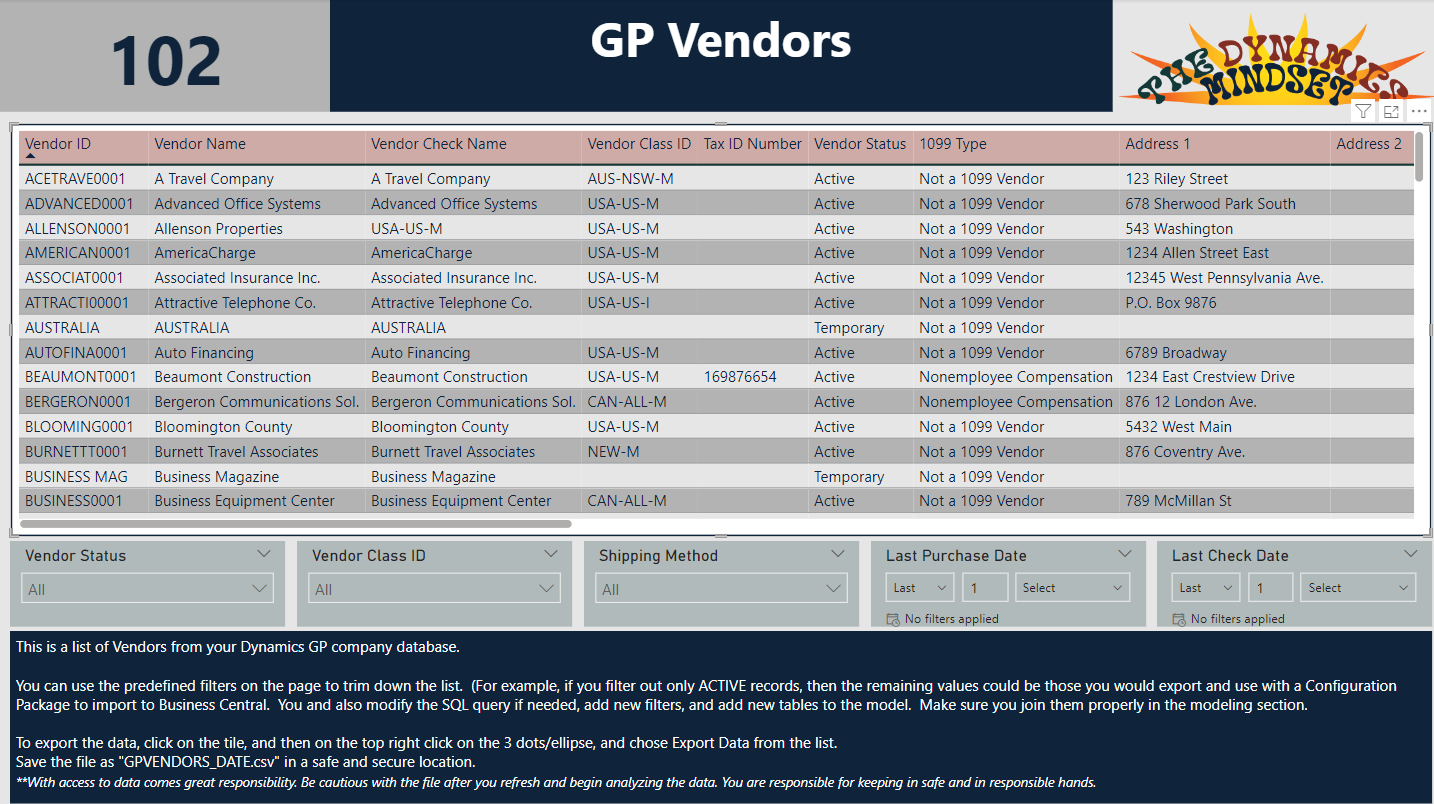Open the Shipping Method 'All' dropdown
The width and height of the screenshot is (1434, 804).
[721, 589]
